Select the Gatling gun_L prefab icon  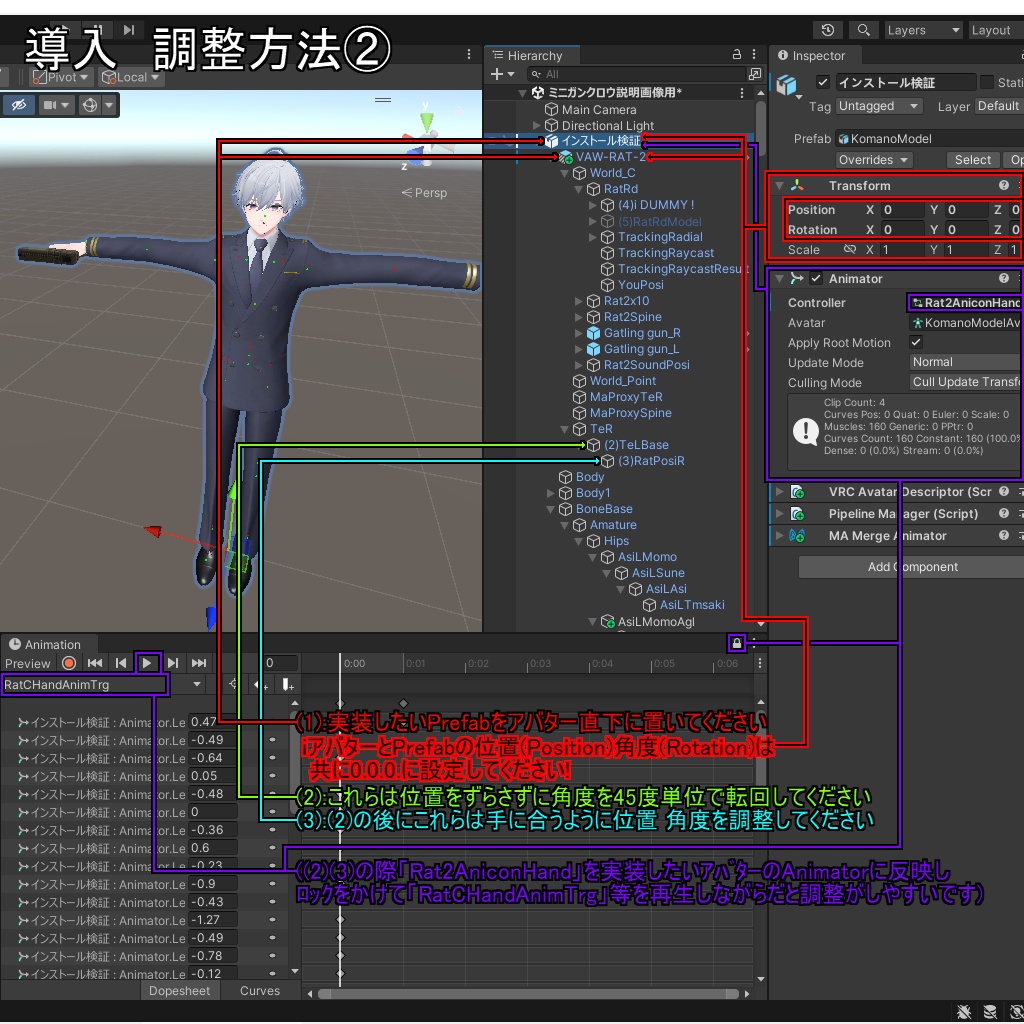tap(593, 349)
